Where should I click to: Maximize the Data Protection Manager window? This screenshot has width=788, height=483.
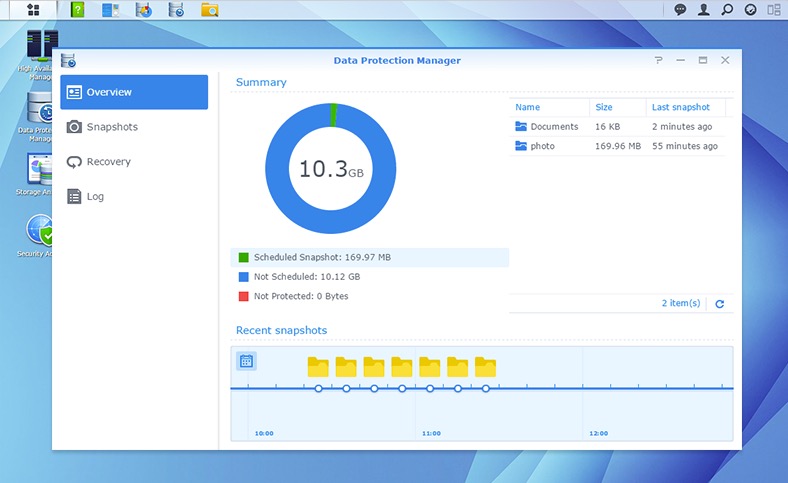pos(703,60)
